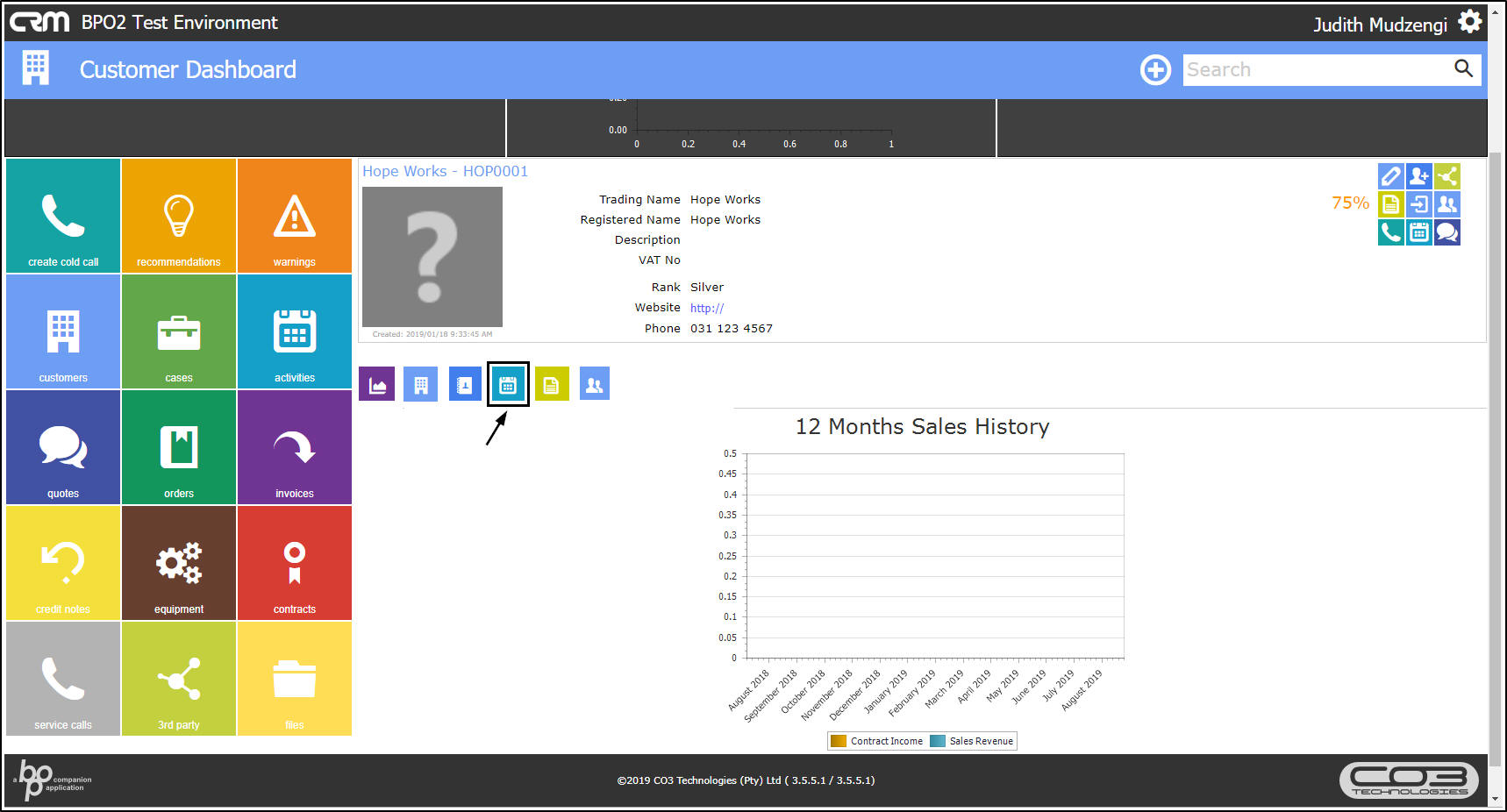Screen dimensions: 1507x812
Task: Open the warnings tile
Action: 295,216
